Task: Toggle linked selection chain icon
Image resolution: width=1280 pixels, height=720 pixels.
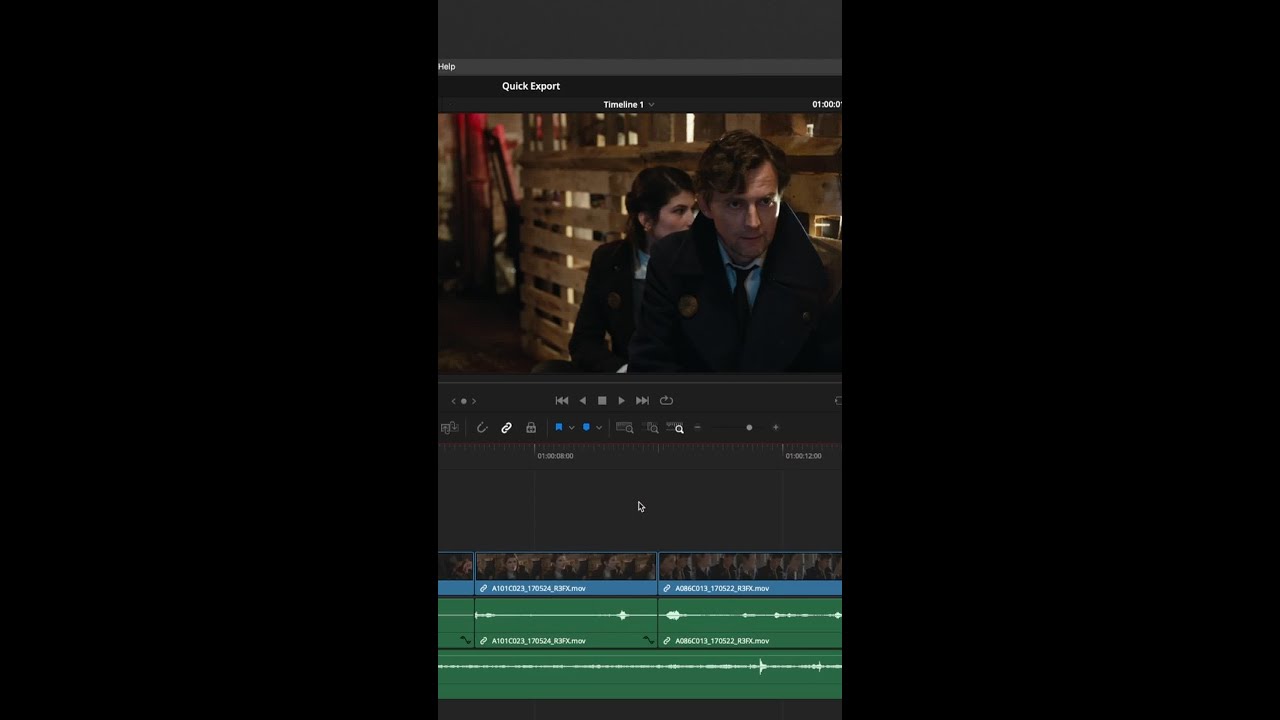Action: 506,428
